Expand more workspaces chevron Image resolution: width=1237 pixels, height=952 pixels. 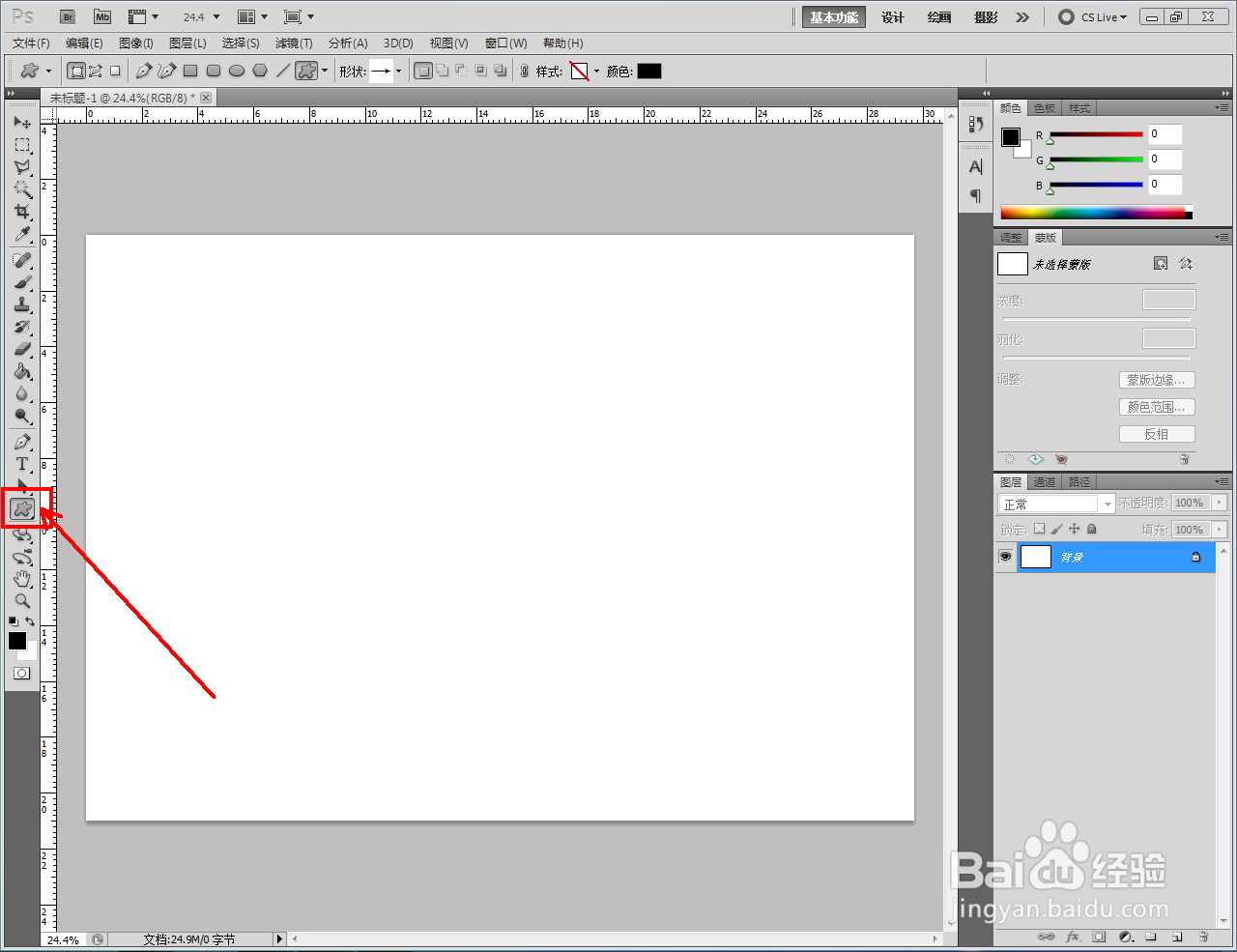click(x=1022, y=17)
